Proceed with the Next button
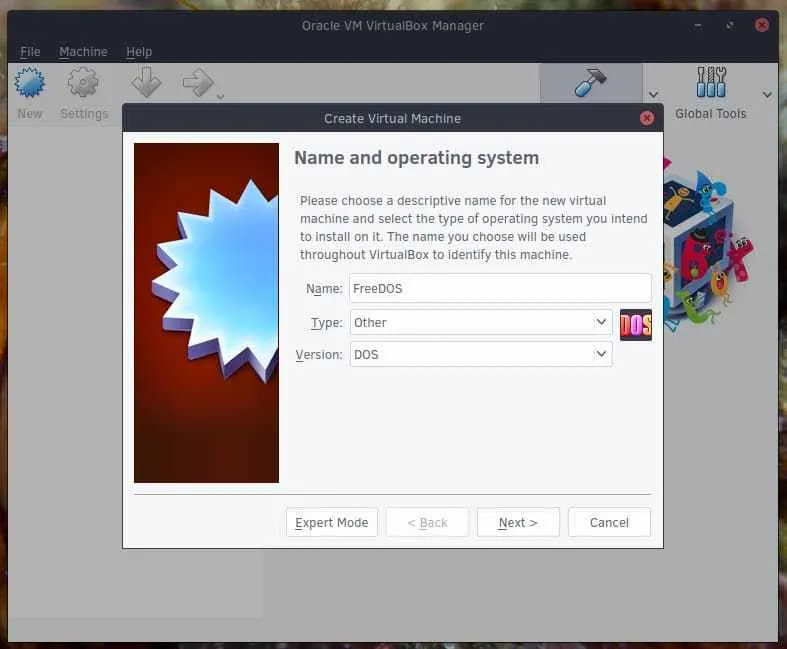 (x=518, y=522)
